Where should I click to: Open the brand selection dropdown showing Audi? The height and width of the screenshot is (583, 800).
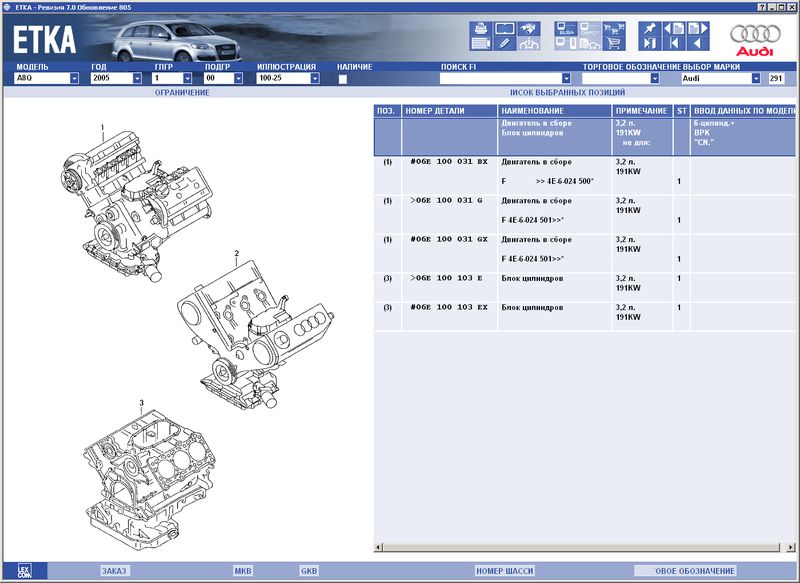point(755,78)
